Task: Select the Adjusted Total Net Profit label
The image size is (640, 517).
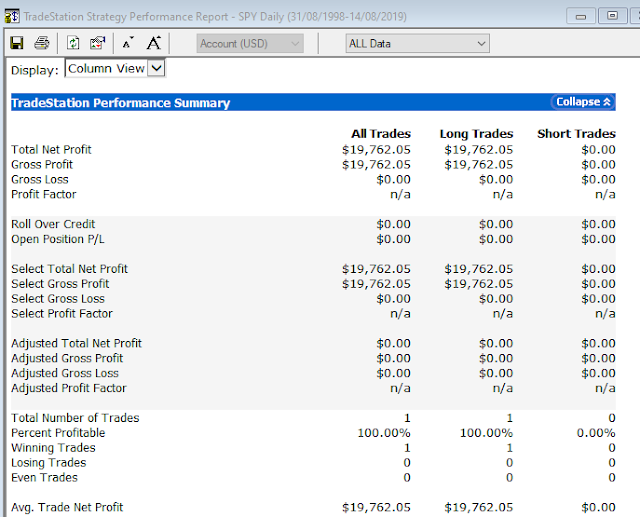Action: (76, 343)
